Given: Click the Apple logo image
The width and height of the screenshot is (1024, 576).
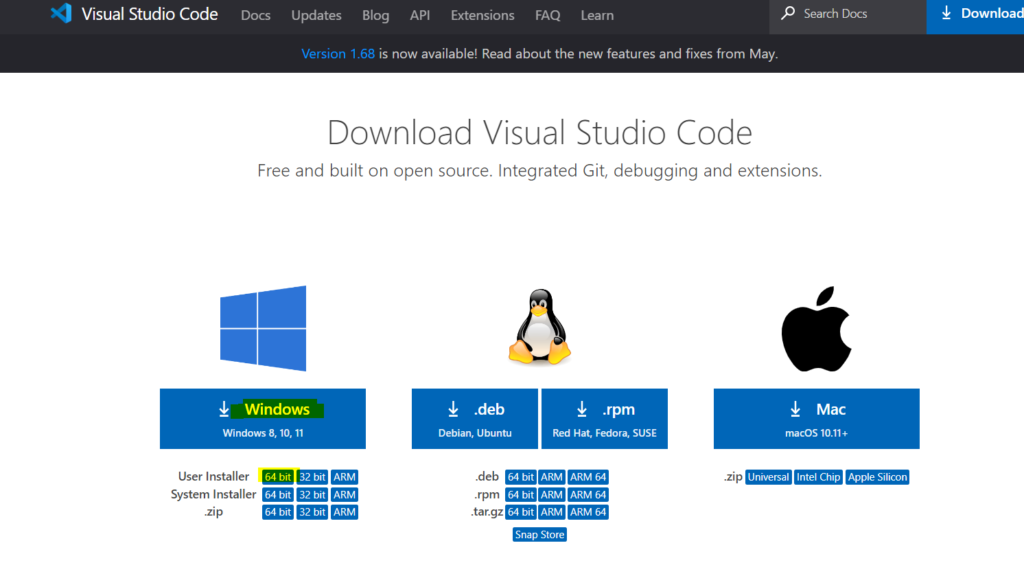Looking at the screenshot, I should click(x=816, y=329).
